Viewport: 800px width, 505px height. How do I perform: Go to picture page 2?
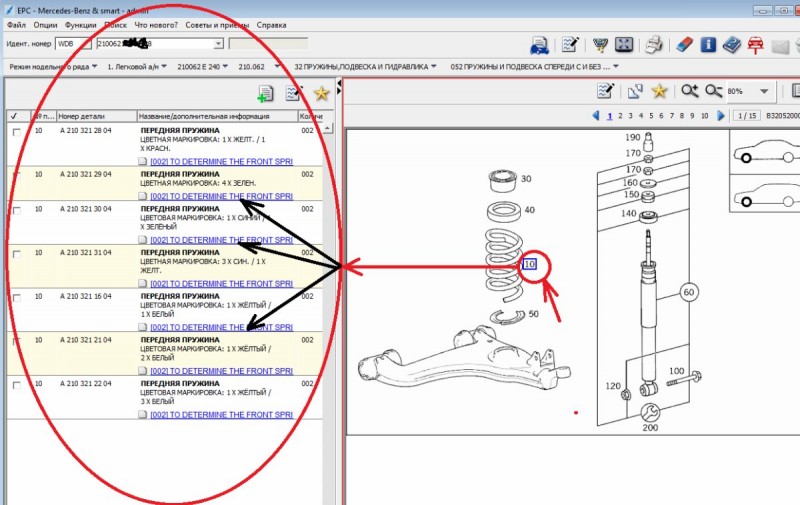click(x=620, y=116)
